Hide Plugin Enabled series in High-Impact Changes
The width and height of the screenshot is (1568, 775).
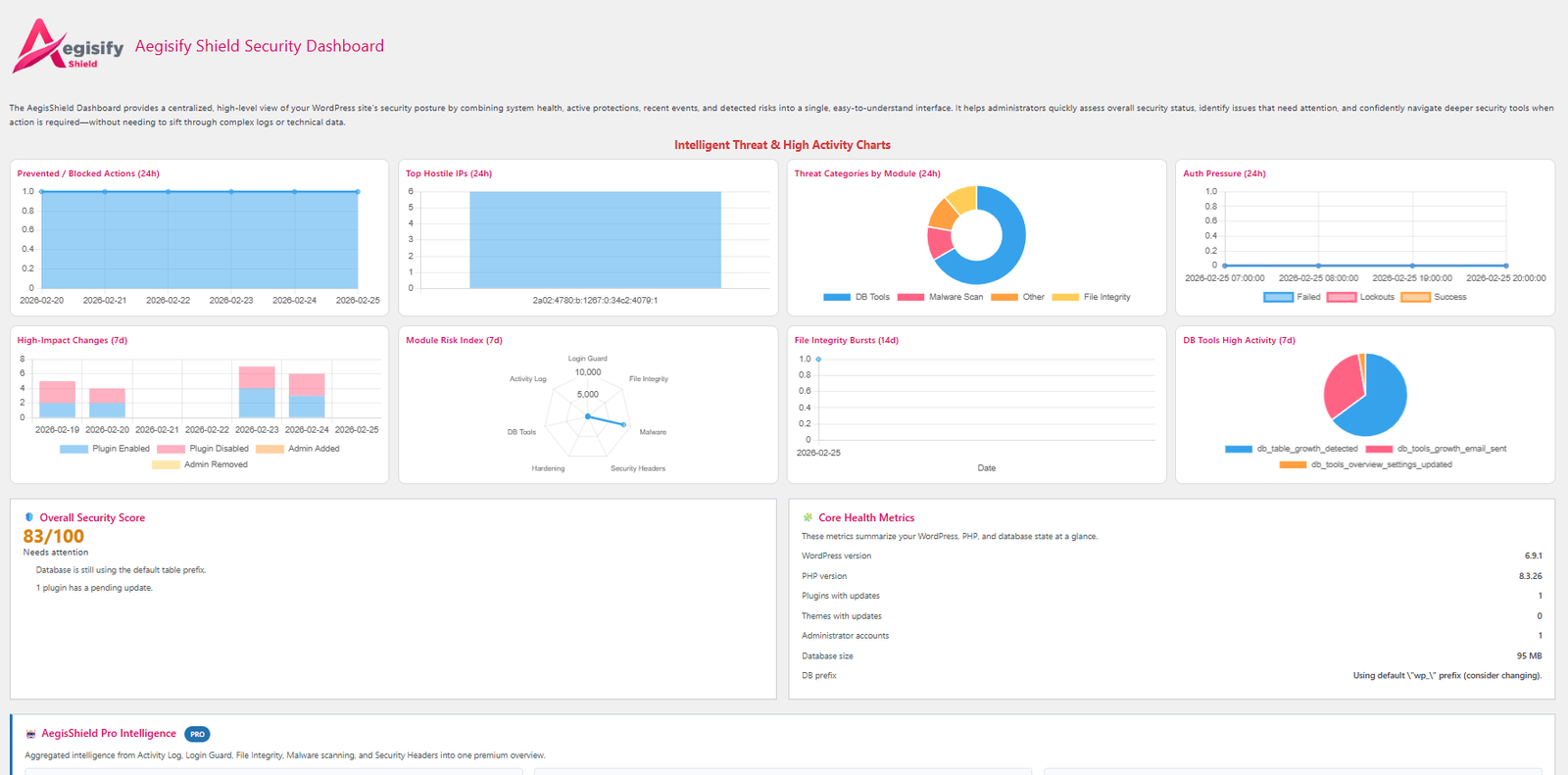105,449
